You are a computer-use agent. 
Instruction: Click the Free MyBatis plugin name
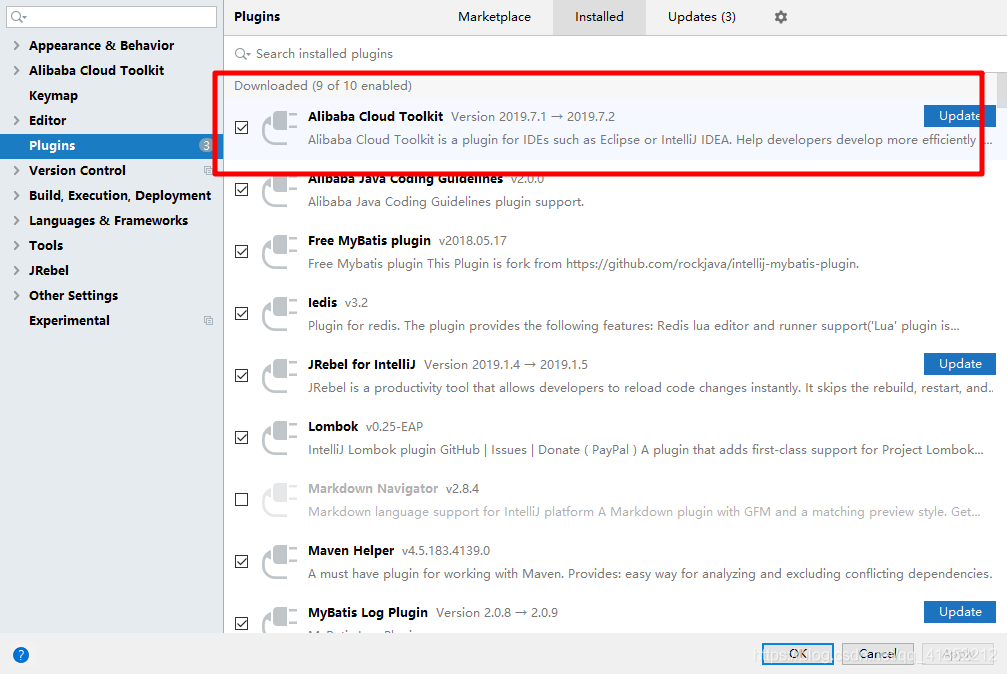pyautogui.click(x=369, y=241)
